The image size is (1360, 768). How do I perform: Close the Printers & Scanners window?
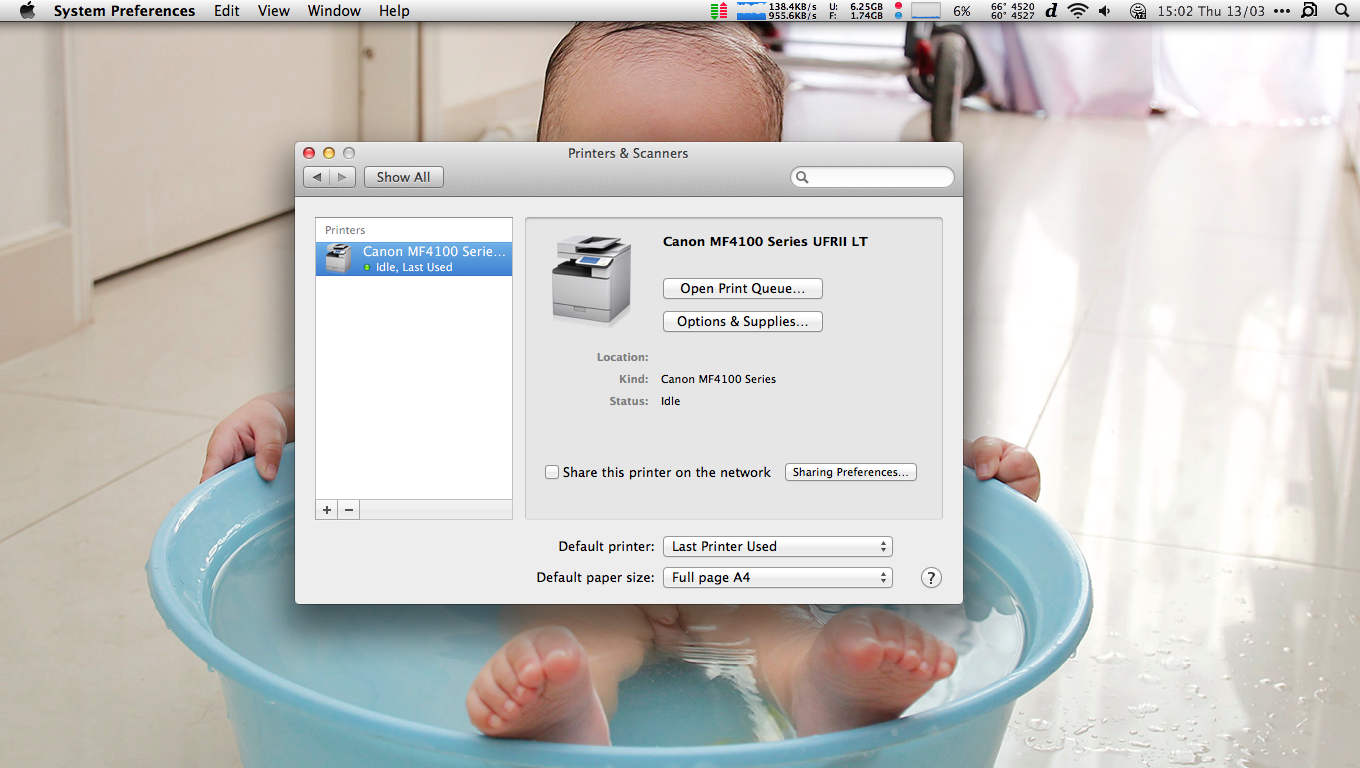point(309,153)
